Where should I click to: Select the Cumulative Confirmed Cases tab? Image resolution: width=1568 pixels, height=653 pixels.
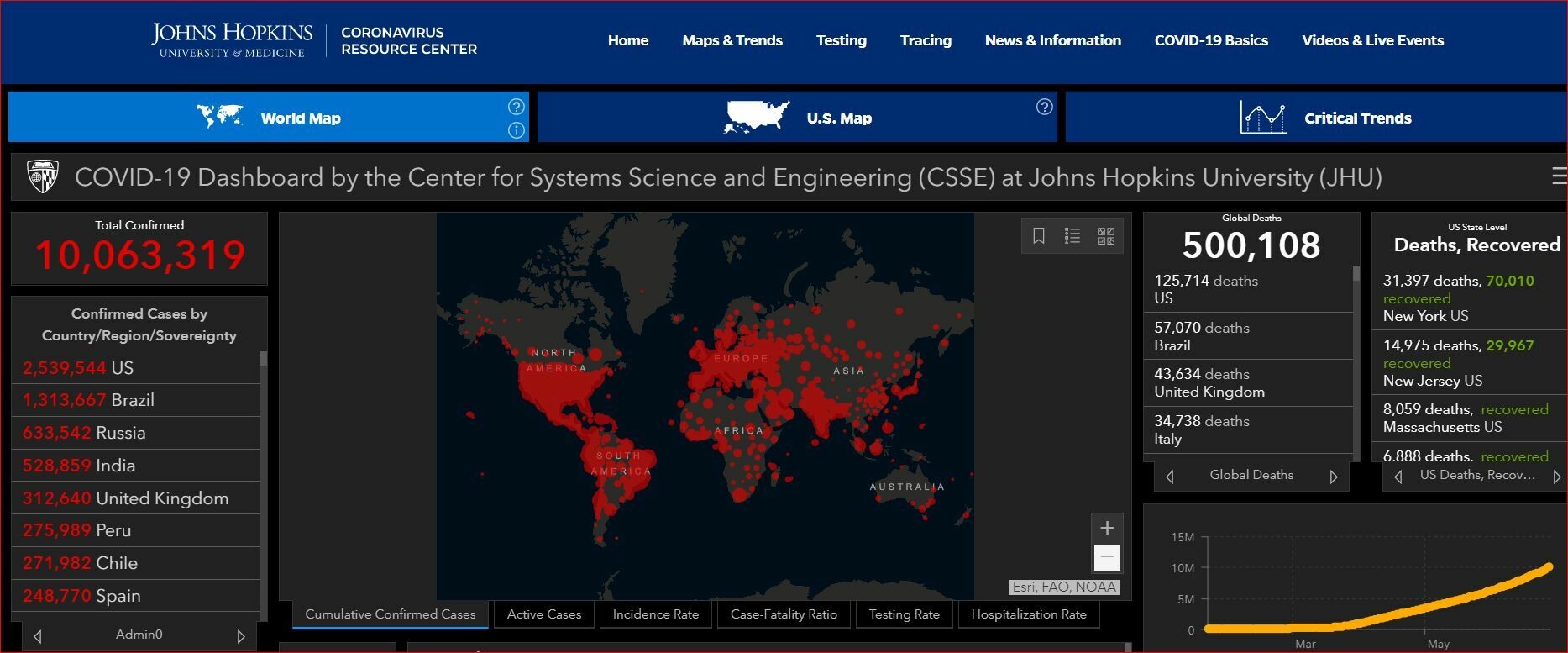click(391, 614)
